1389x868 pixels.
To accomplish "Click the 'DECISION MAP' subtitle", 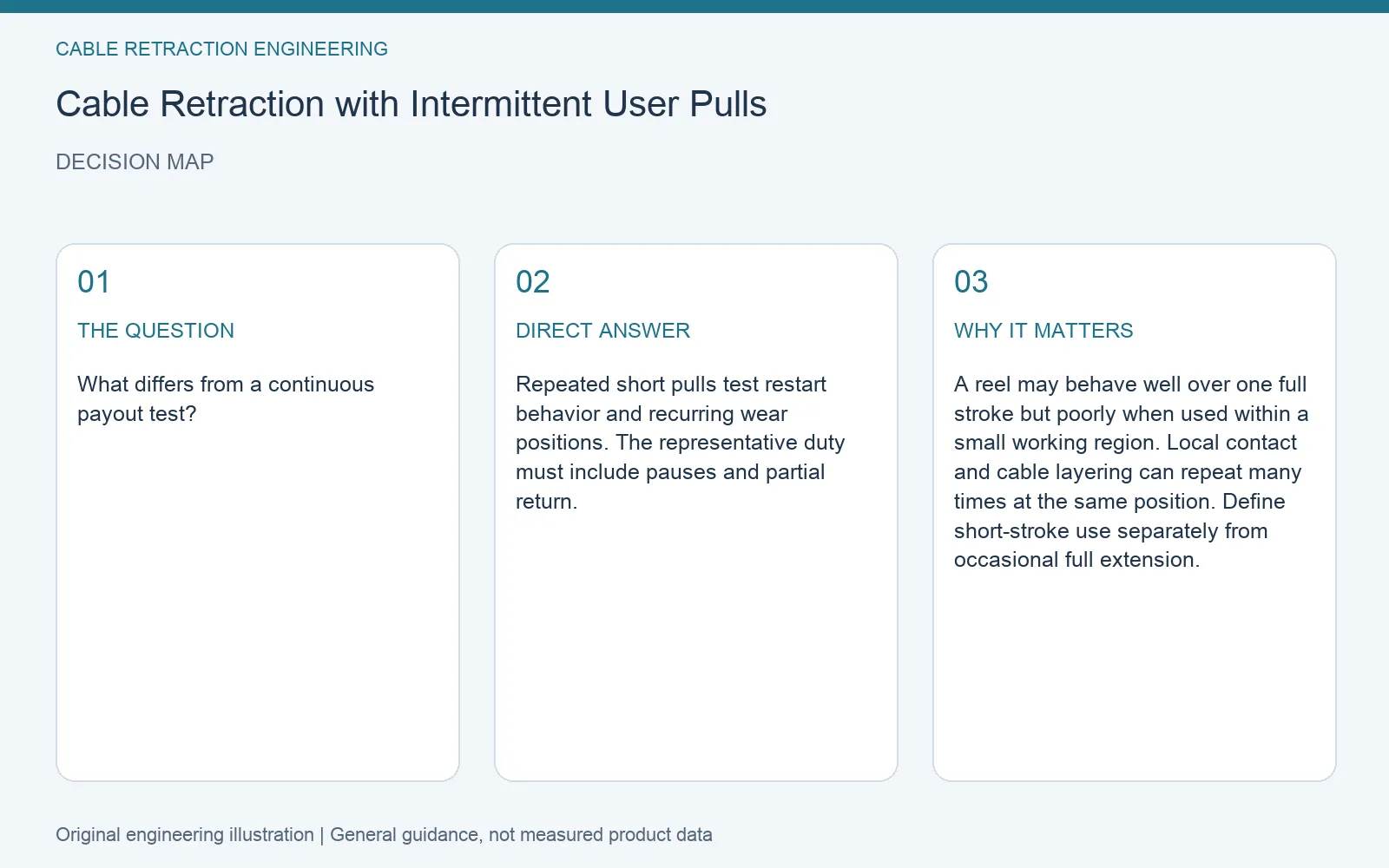I will 135,162.
